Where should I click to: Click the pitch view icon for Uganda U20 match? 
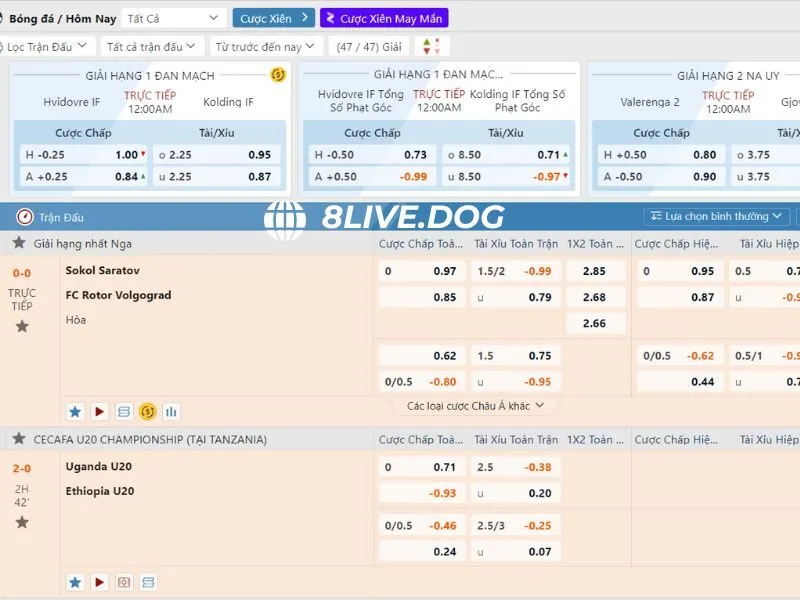[124, 582]
